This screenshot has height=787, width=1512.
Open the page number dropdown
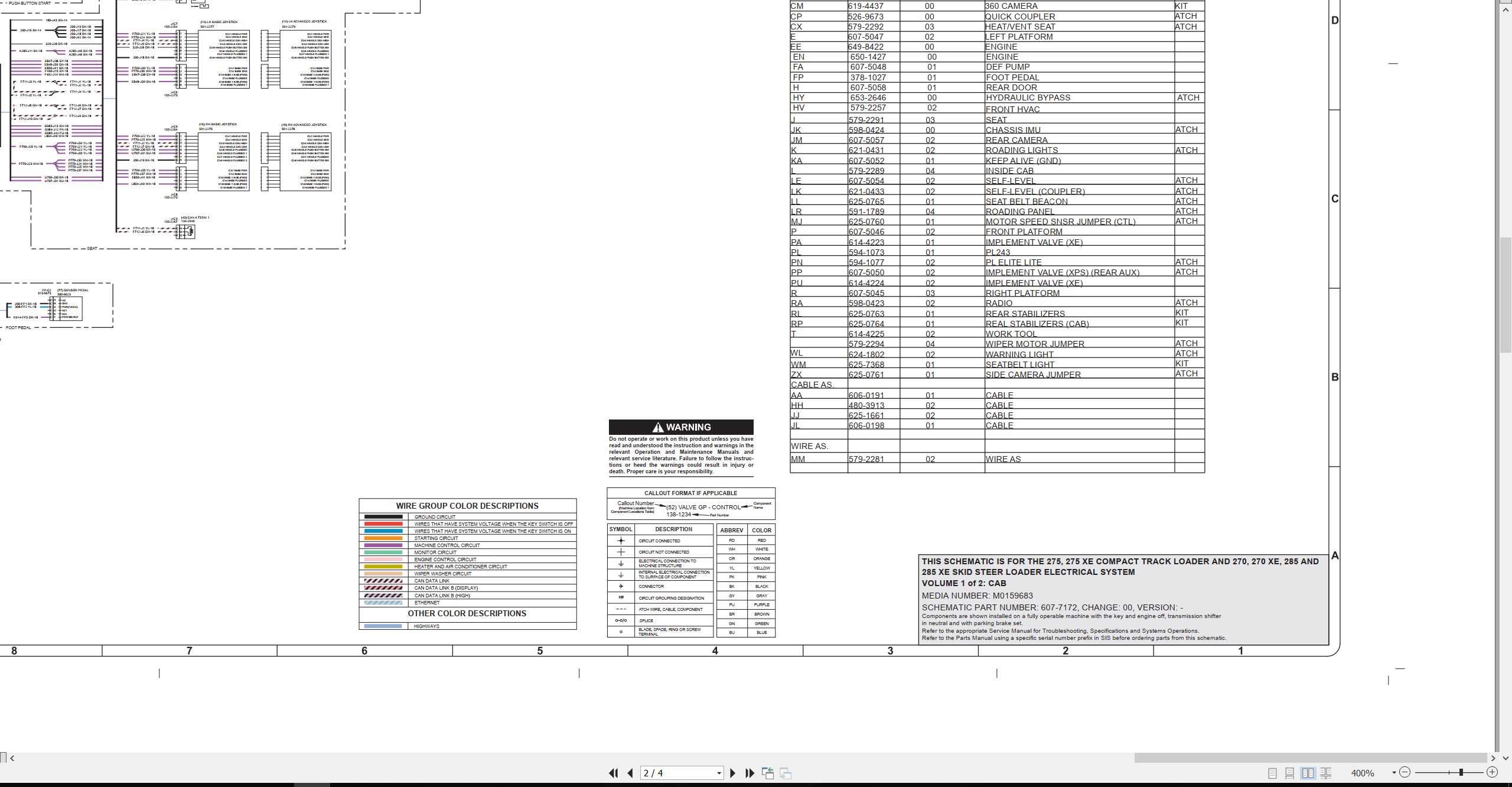click(x=719, y=773)
